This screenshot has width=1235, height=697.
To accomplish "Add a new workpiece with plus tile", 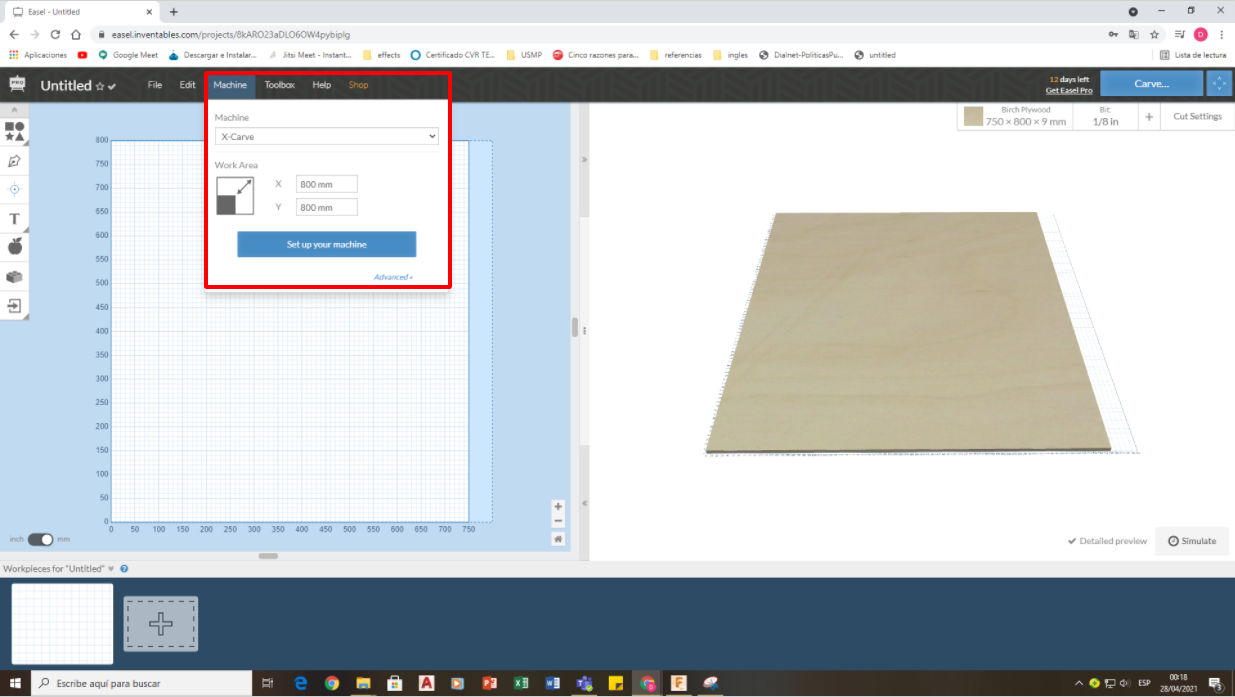I will click(161, 624).
